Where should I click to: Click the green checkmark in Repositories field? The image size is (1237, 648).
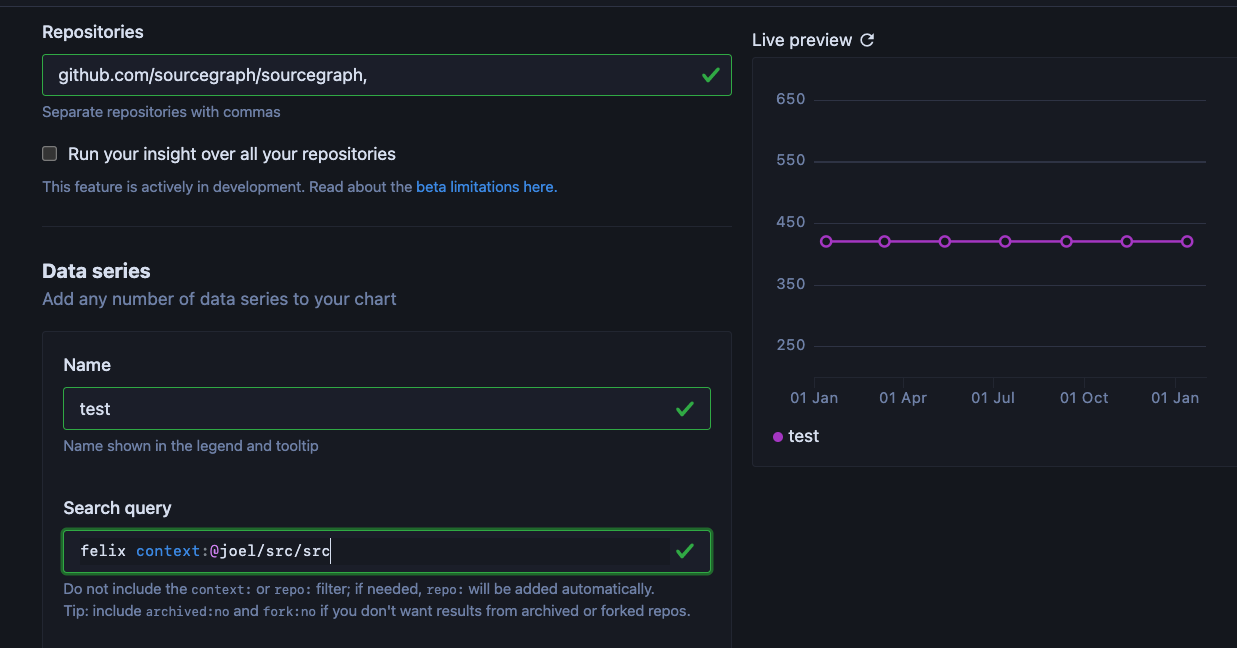point(710,75)
